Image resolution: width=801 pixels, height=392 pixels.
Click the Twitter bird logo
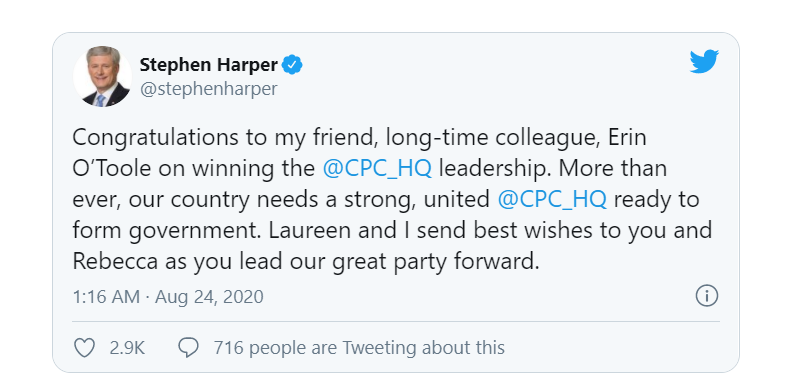point(704,61)
